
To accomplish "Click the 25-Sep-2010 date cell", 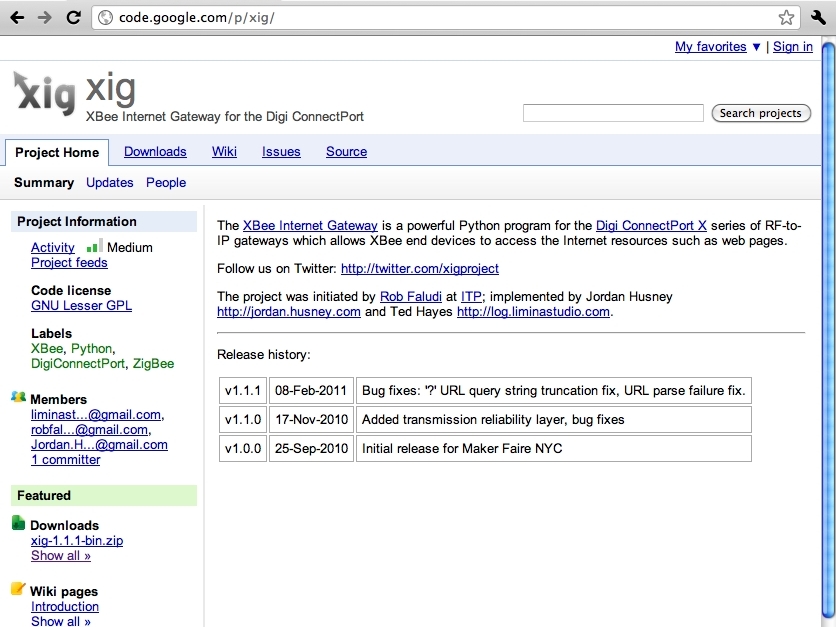I will point(311,448).
